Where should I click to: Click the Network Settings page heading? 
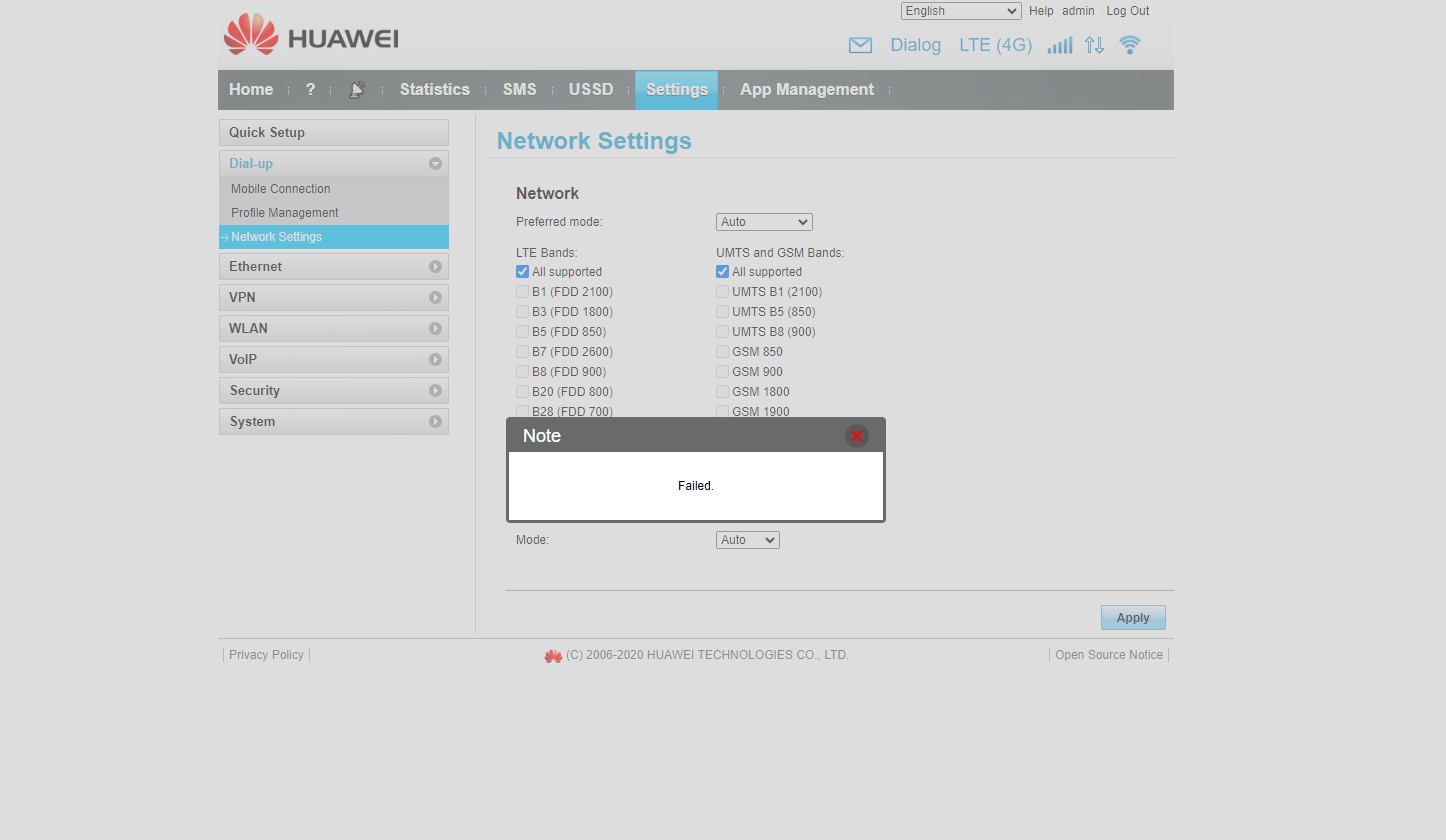(x=594, y=141)
